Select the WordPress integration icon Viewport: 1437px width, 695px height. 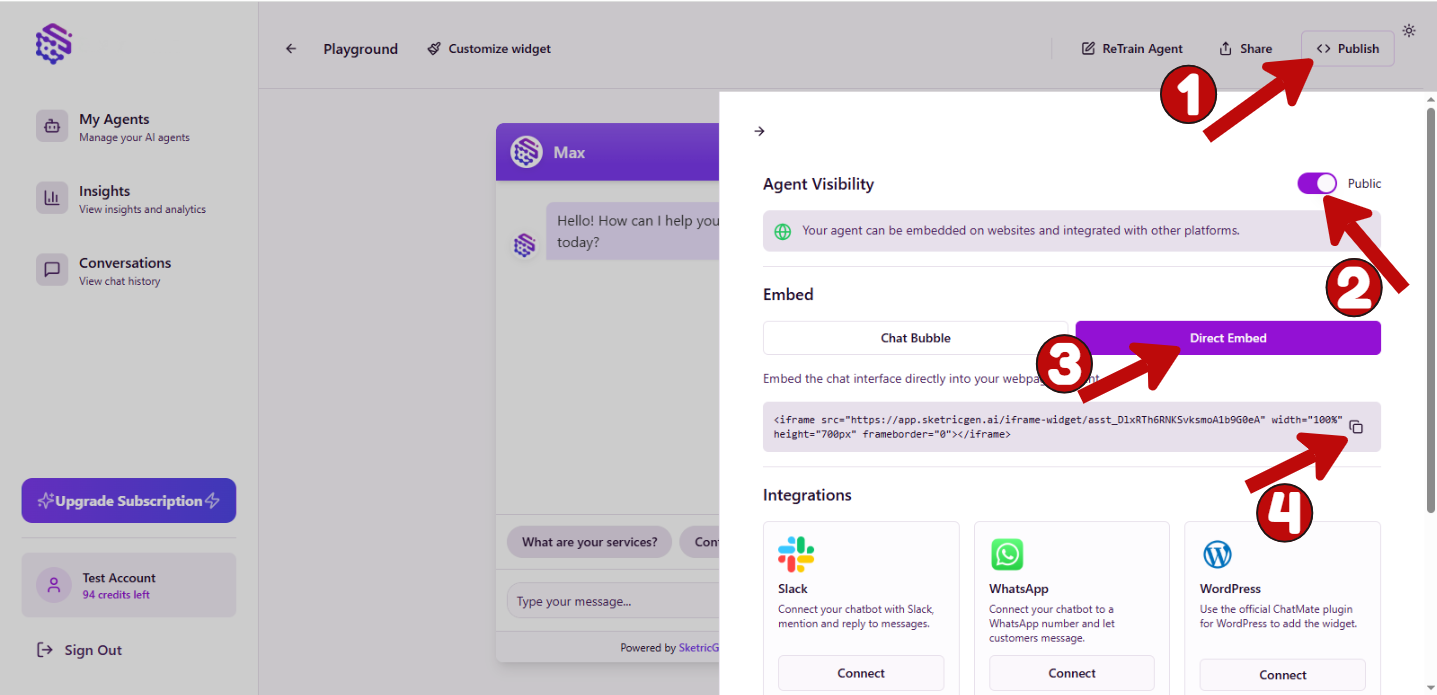(1217, 554)
